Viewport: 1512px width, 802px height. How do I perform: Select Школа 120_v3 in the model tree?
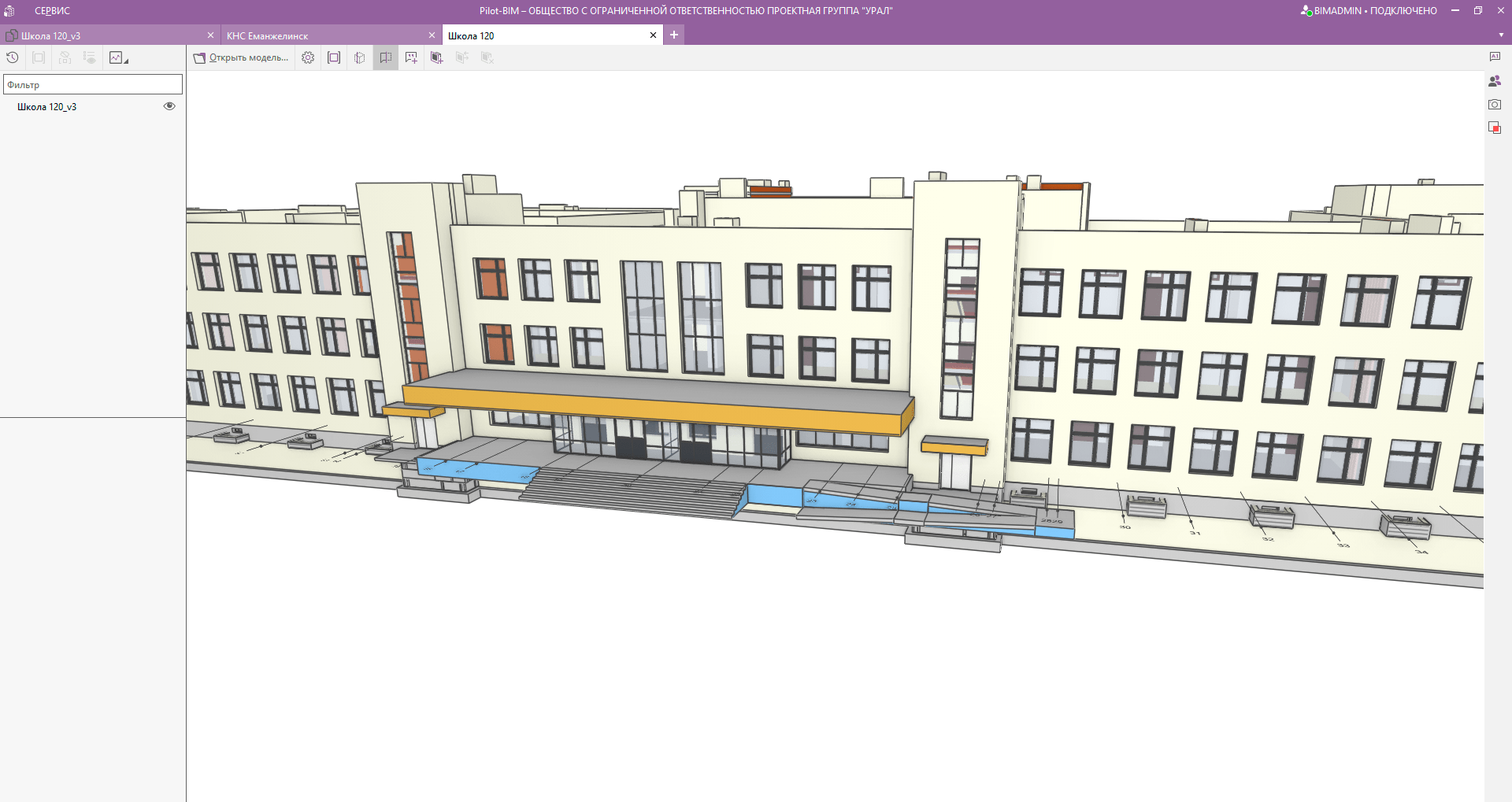46,106
